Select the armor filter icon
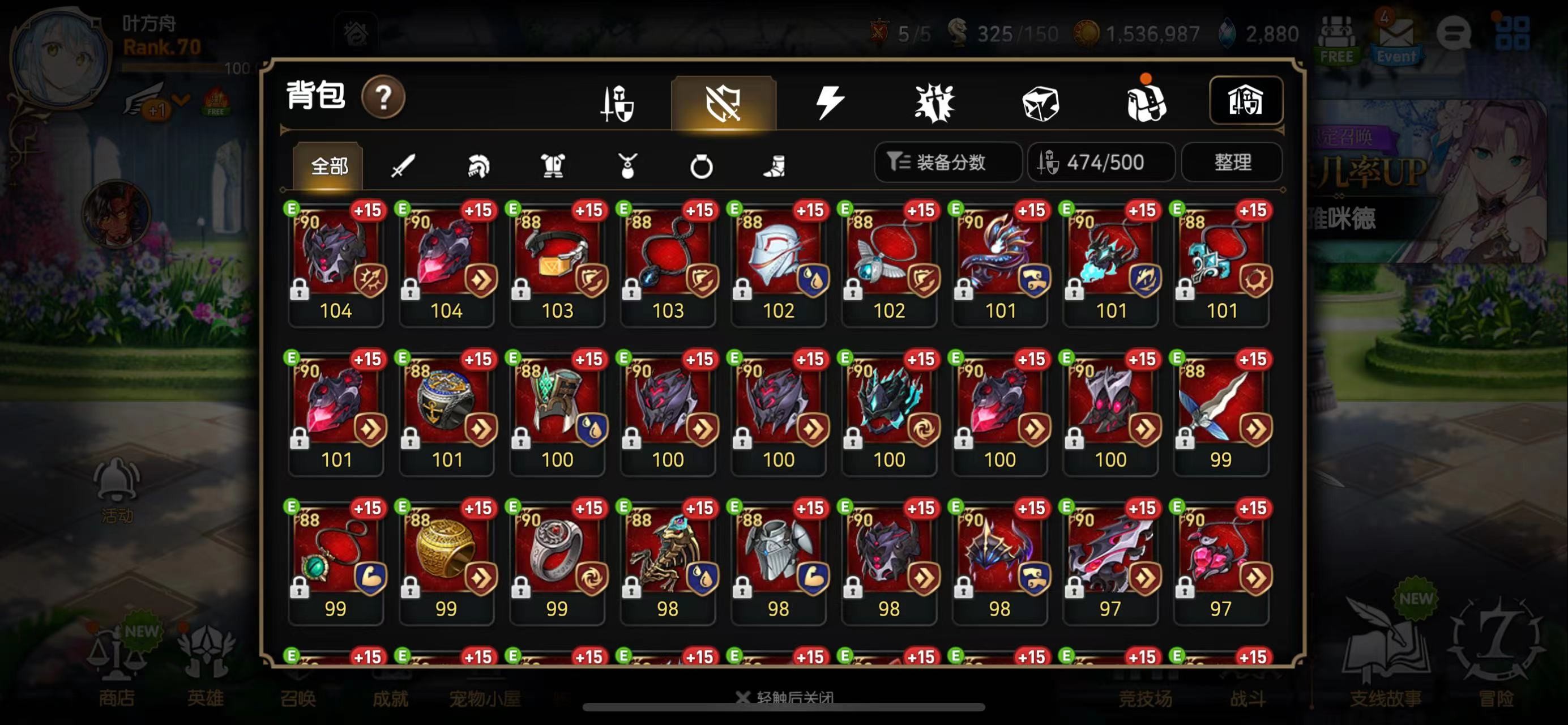The image size is (1568, 725). coord(553,165)
